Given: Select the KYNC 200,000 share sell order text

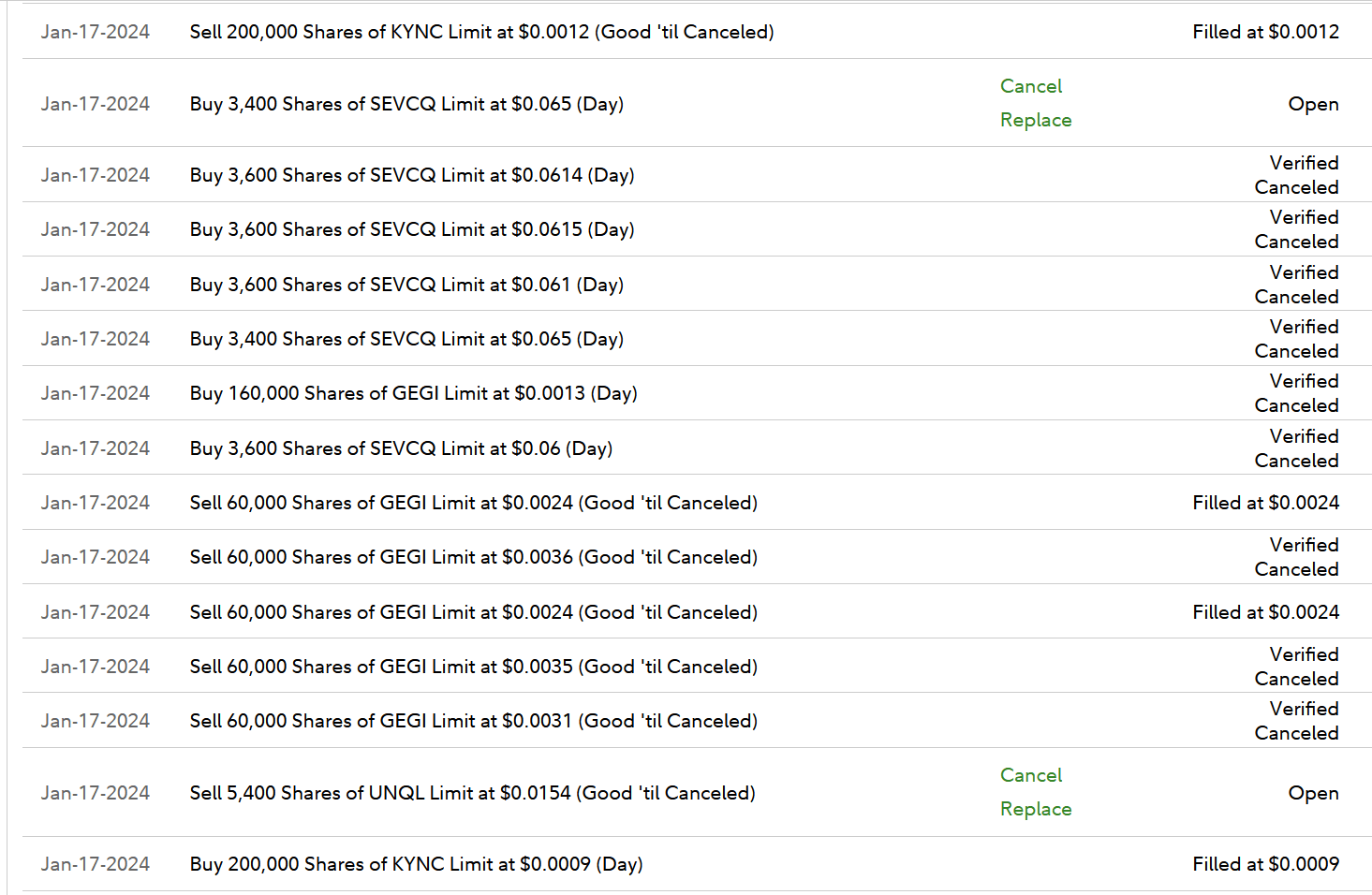Looking at the screenshot, I should 481,32.
